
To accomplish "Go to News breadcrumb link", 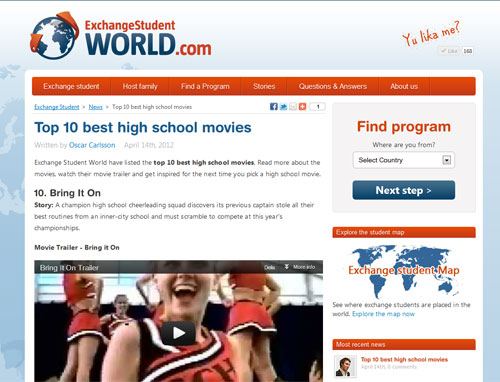I will (95, 107).
